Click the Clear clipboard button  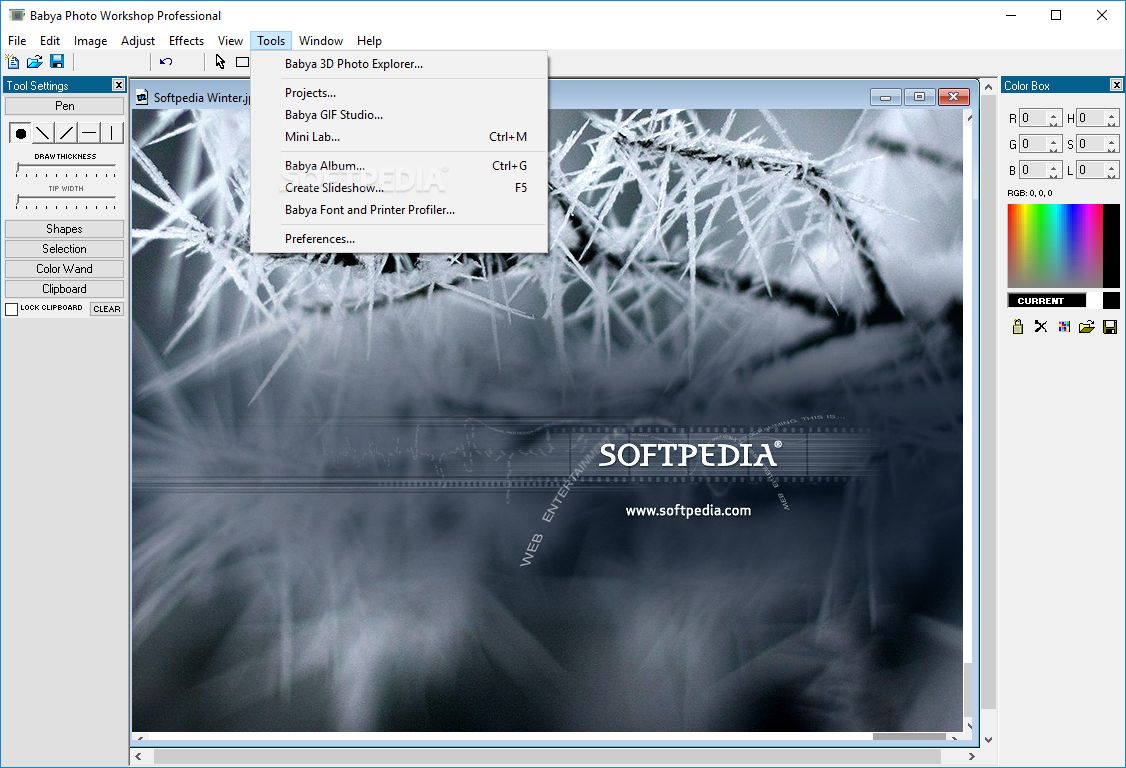107,309
